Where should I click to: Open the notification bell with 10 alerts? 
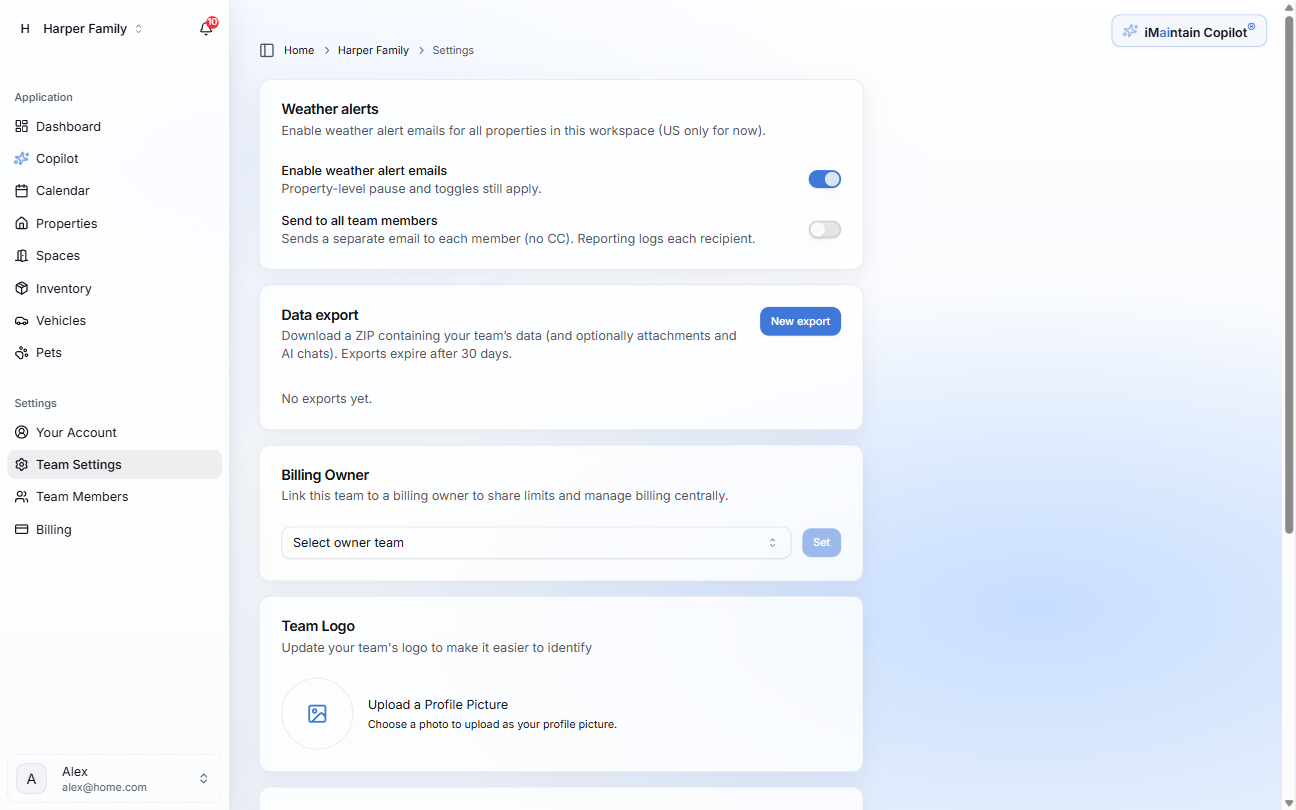pos(206,28)
